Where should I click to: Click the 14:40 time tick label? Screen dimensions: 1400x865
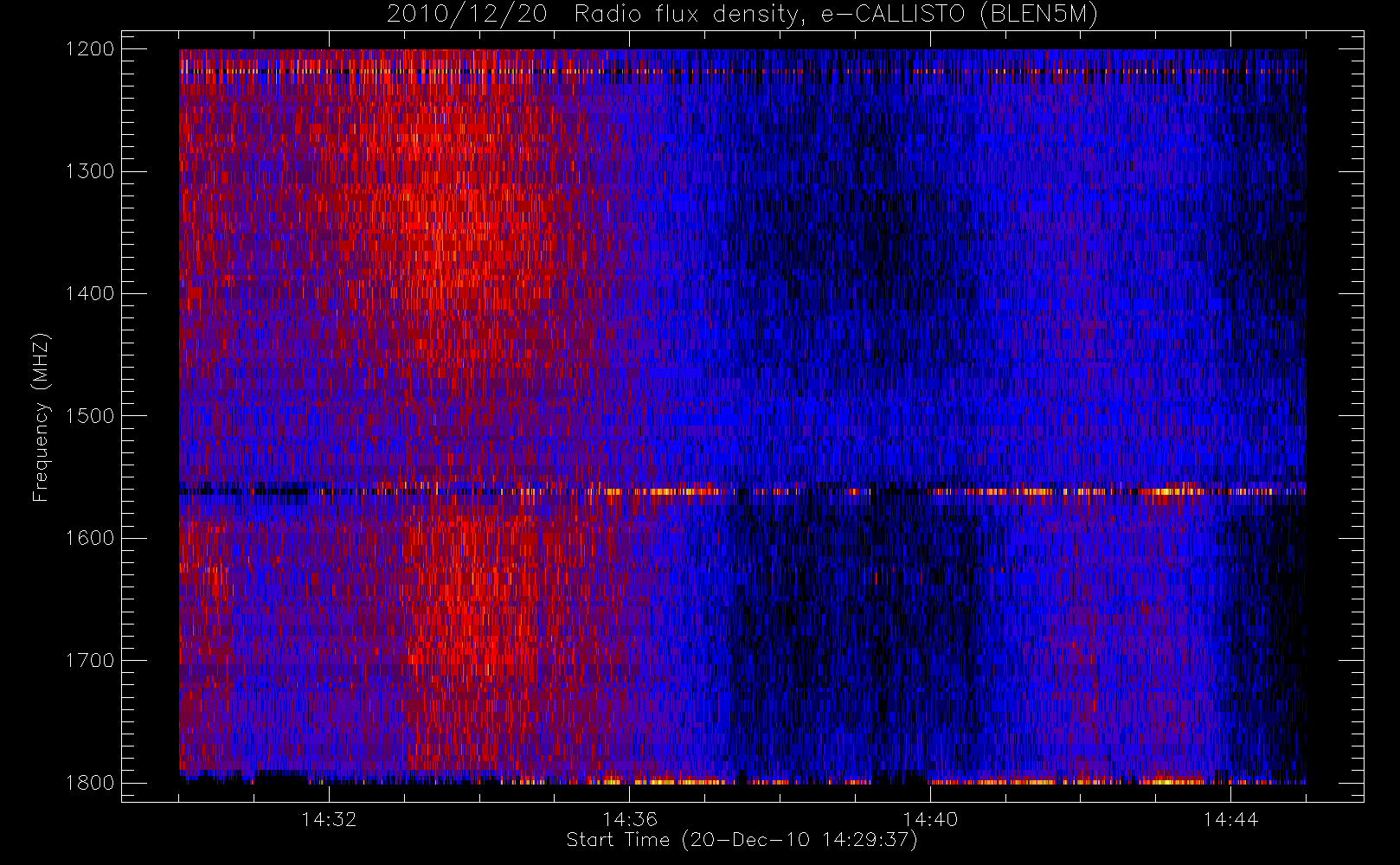pyautogui.click(x=930, y=819)
